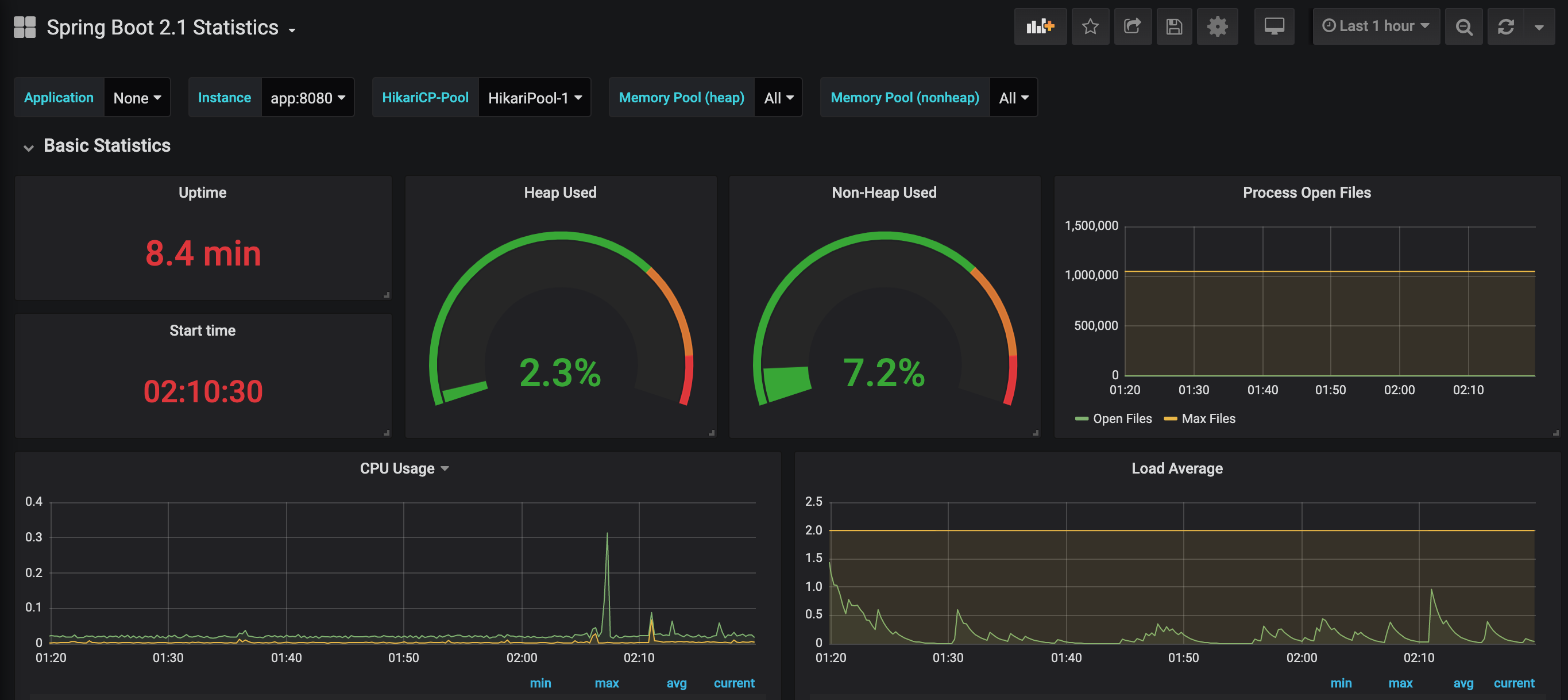Click the Basic Statistics row title
1568x700 pixels.
[x=106, y=145]
